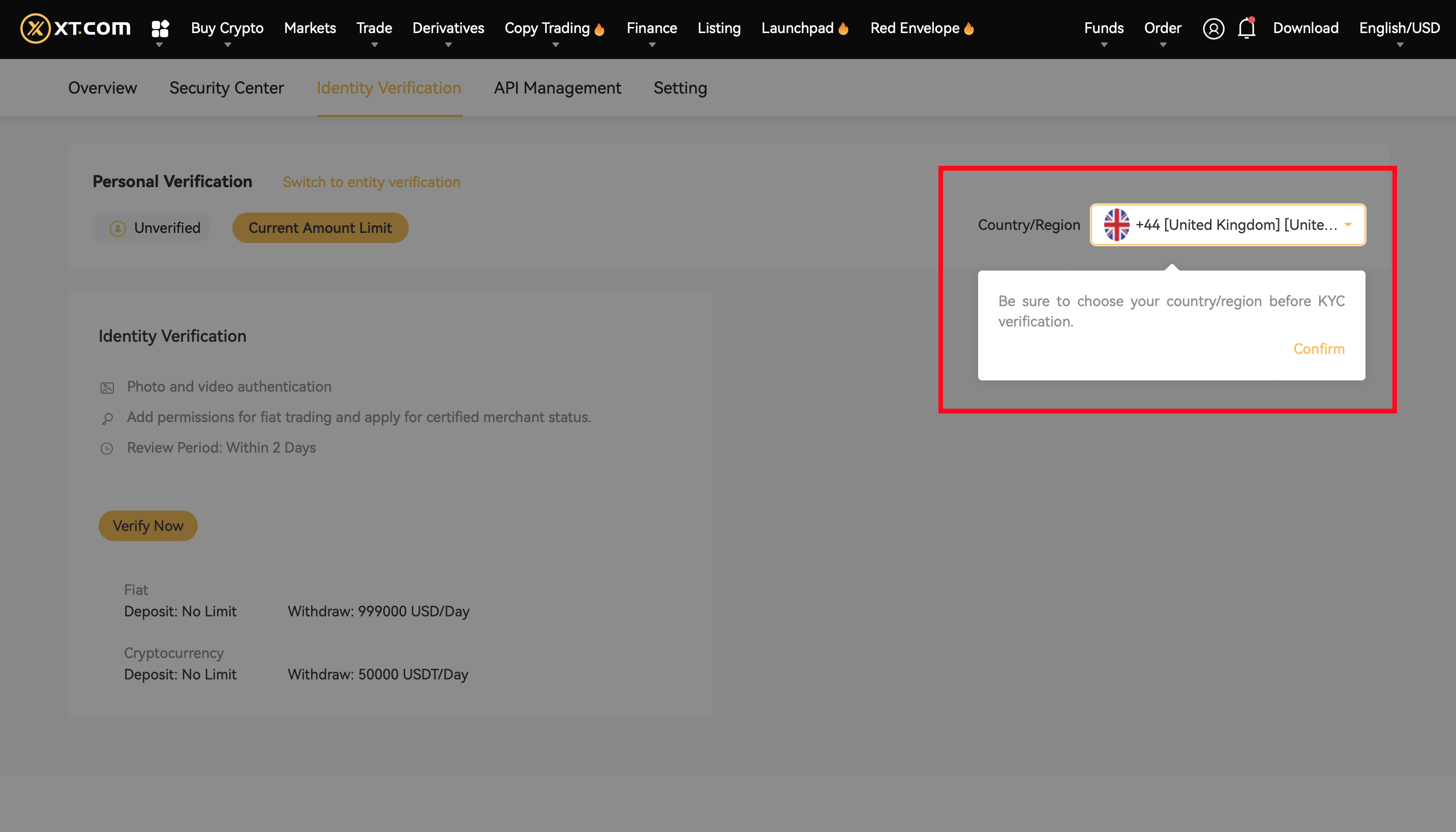Click the magnifier icon beside fiat trading permissions
1456x832 pixels.
pos(107,418)
